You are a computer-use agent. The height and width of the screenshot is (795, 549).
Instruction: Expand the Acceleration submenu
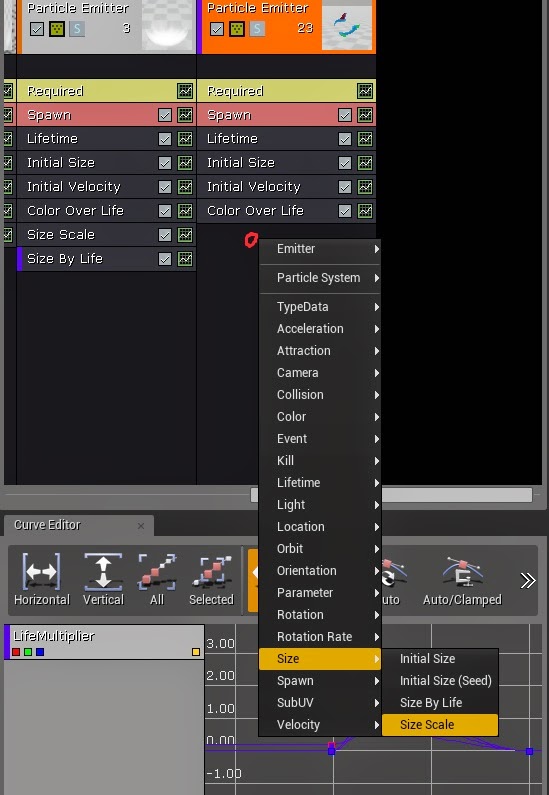pos(320,329)
